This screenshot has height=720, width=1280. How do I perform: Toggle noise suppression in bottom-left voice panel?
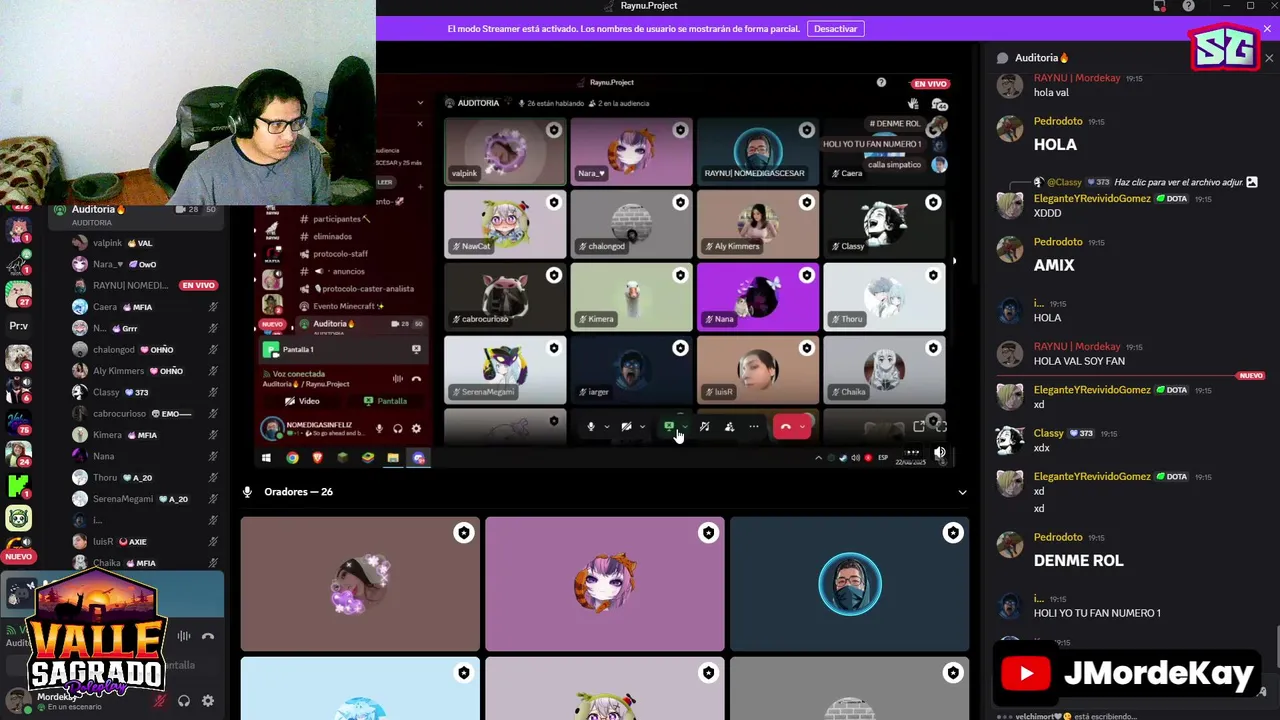tap(184, 636)
